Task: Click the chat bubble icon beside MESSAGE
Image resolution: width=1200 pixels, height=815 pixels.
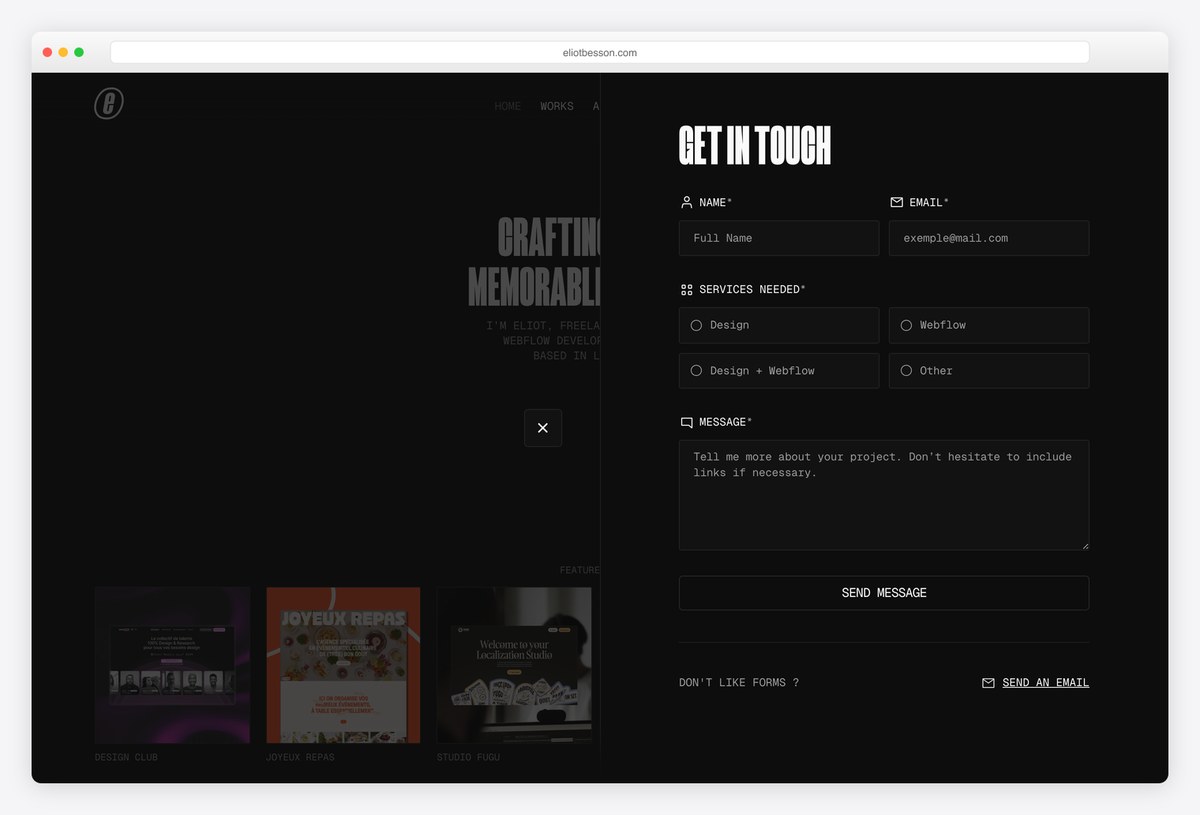Action: 686,423
